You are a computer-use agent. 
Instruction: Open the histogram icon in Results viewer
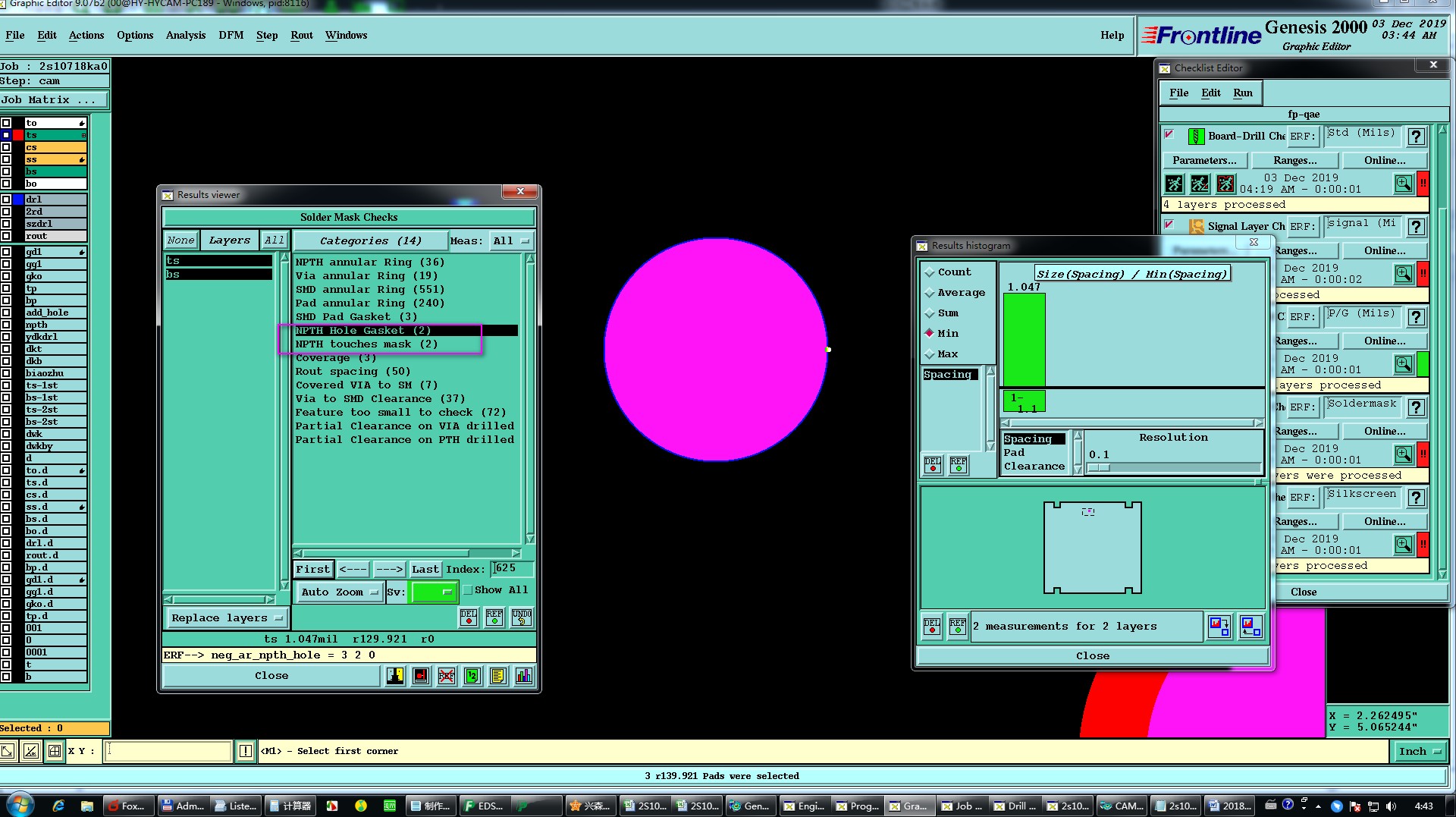(524, 675)
